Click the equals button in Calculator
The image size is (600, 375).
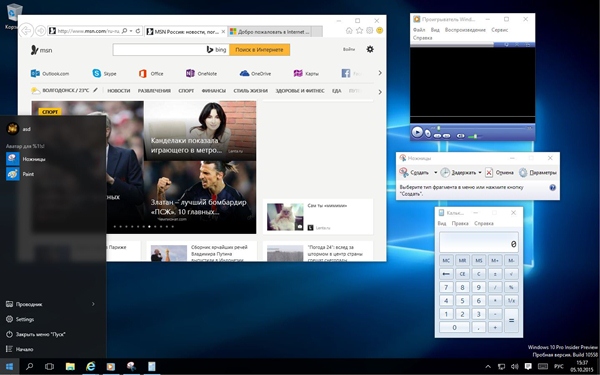[x=511, y=320]
